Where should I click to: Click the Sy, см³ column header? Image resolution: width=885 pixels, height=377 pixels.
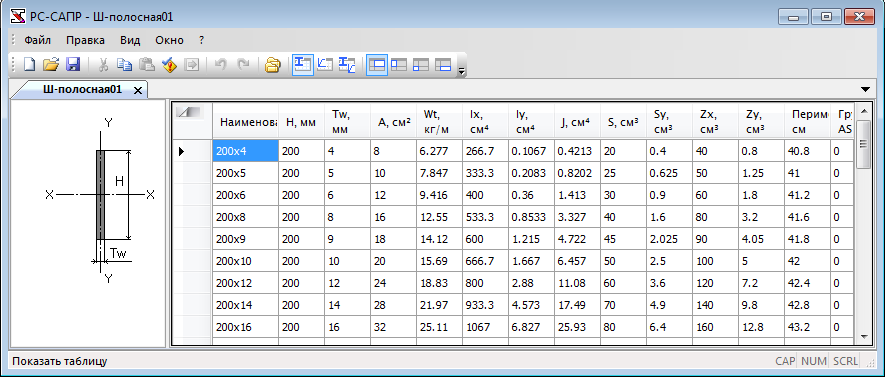(669, 121)
